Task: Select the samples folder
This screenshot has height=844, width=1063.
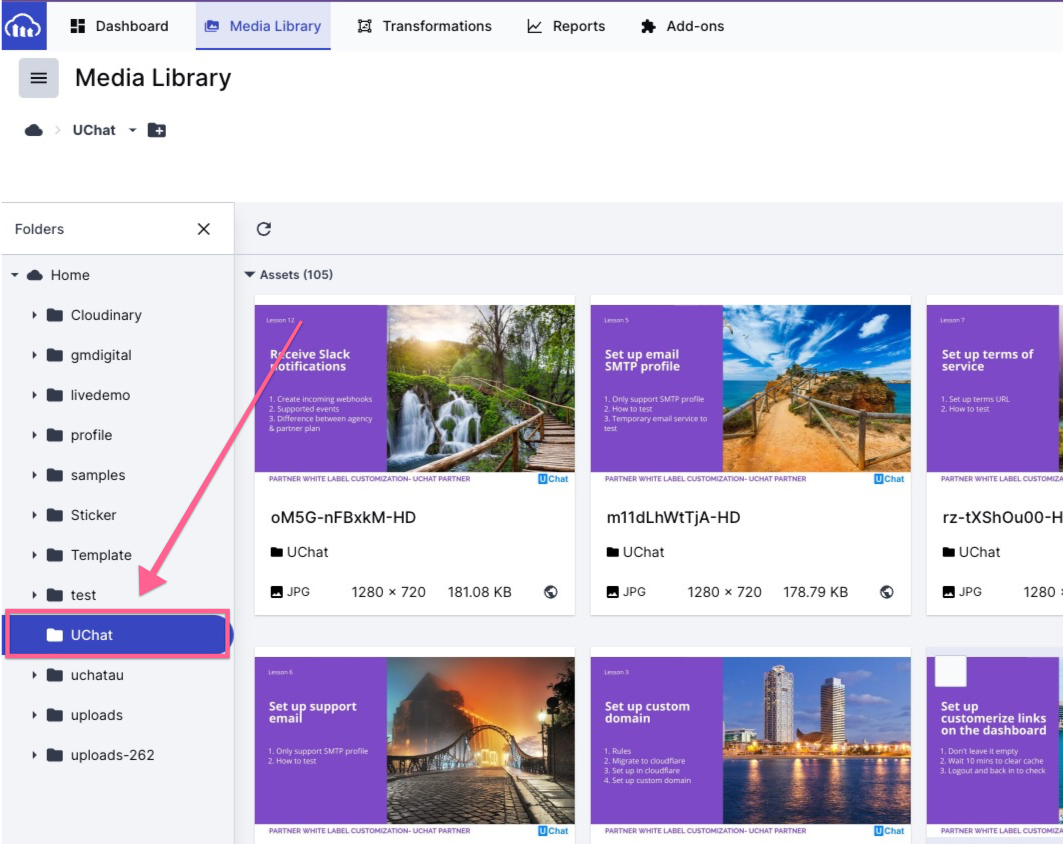Action: coord(98,475)
